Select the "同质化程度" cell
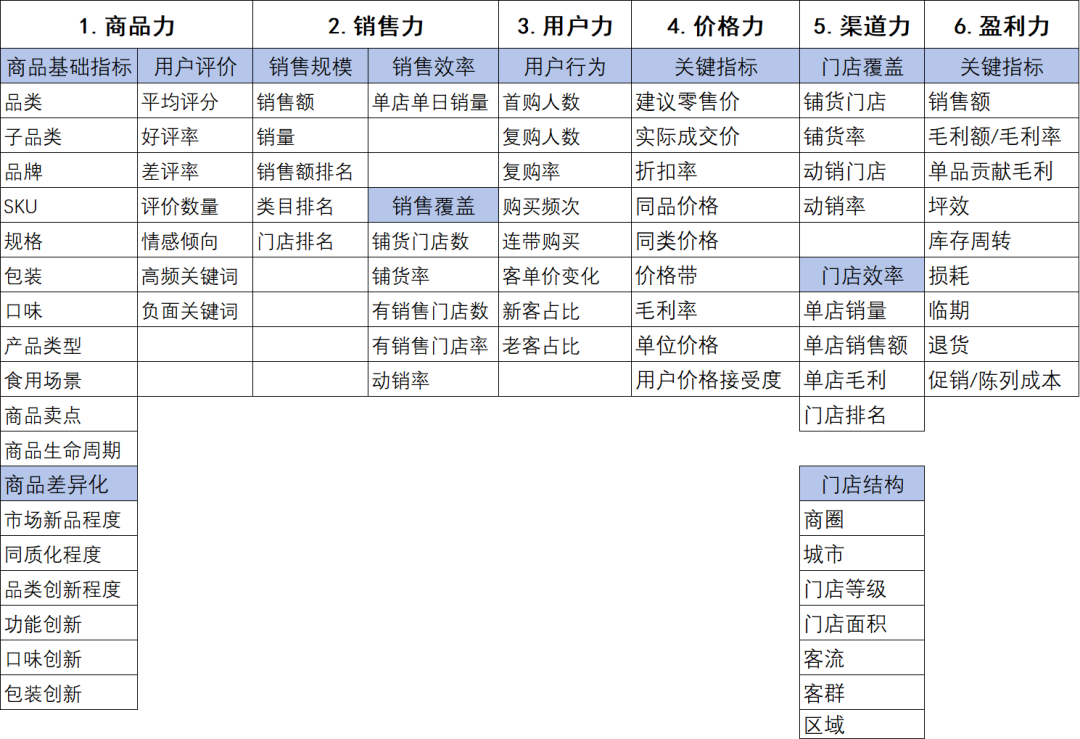The height and width of the screenshot is (739, 1080). click(69, 554)
